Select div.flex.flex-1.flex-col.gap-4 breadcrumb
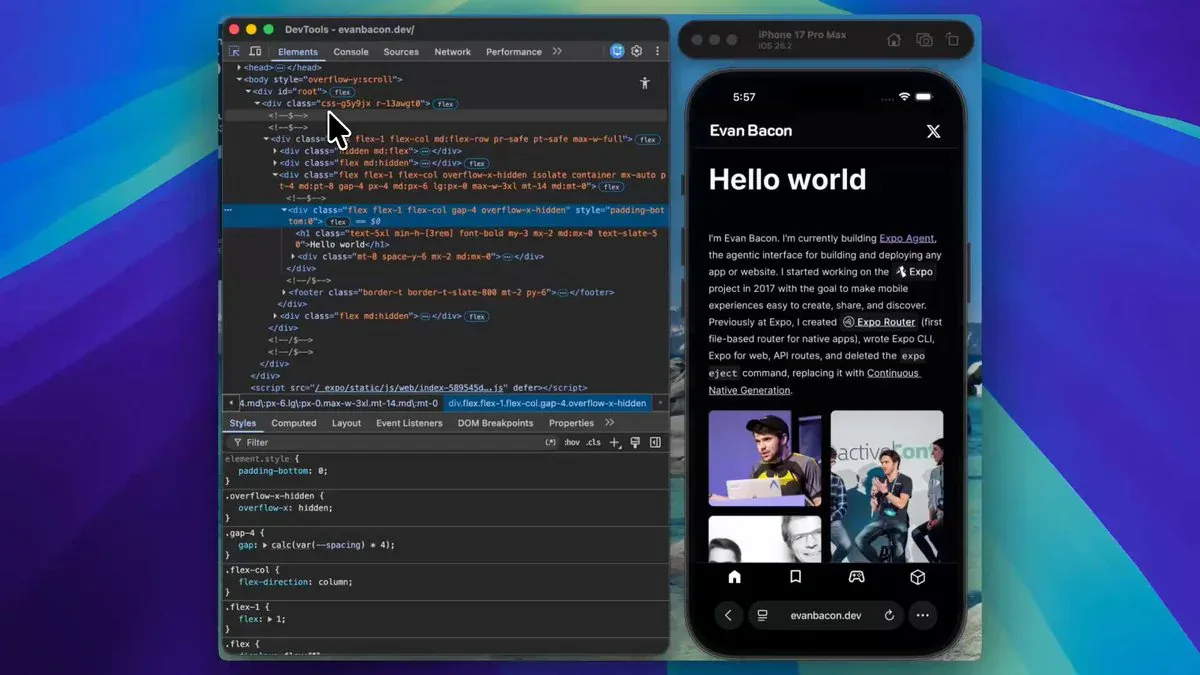This screenshot has height=675, width=1200. click(547, 404)
